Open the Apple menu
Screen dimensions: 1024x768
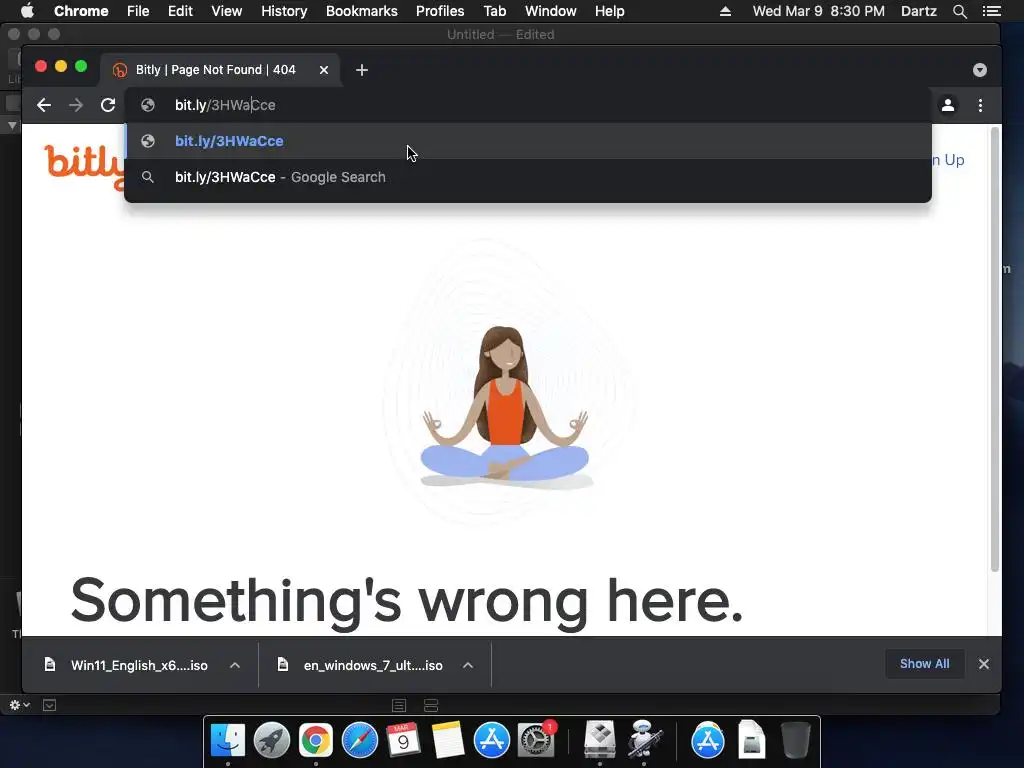(x=27, y=11)
